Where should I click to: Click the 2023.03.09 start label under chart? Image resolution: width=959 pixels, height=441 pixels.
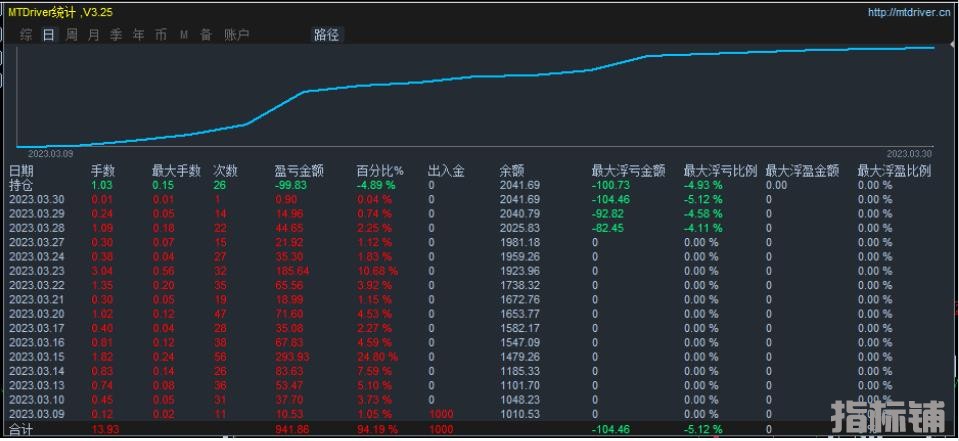pos(50,154)
